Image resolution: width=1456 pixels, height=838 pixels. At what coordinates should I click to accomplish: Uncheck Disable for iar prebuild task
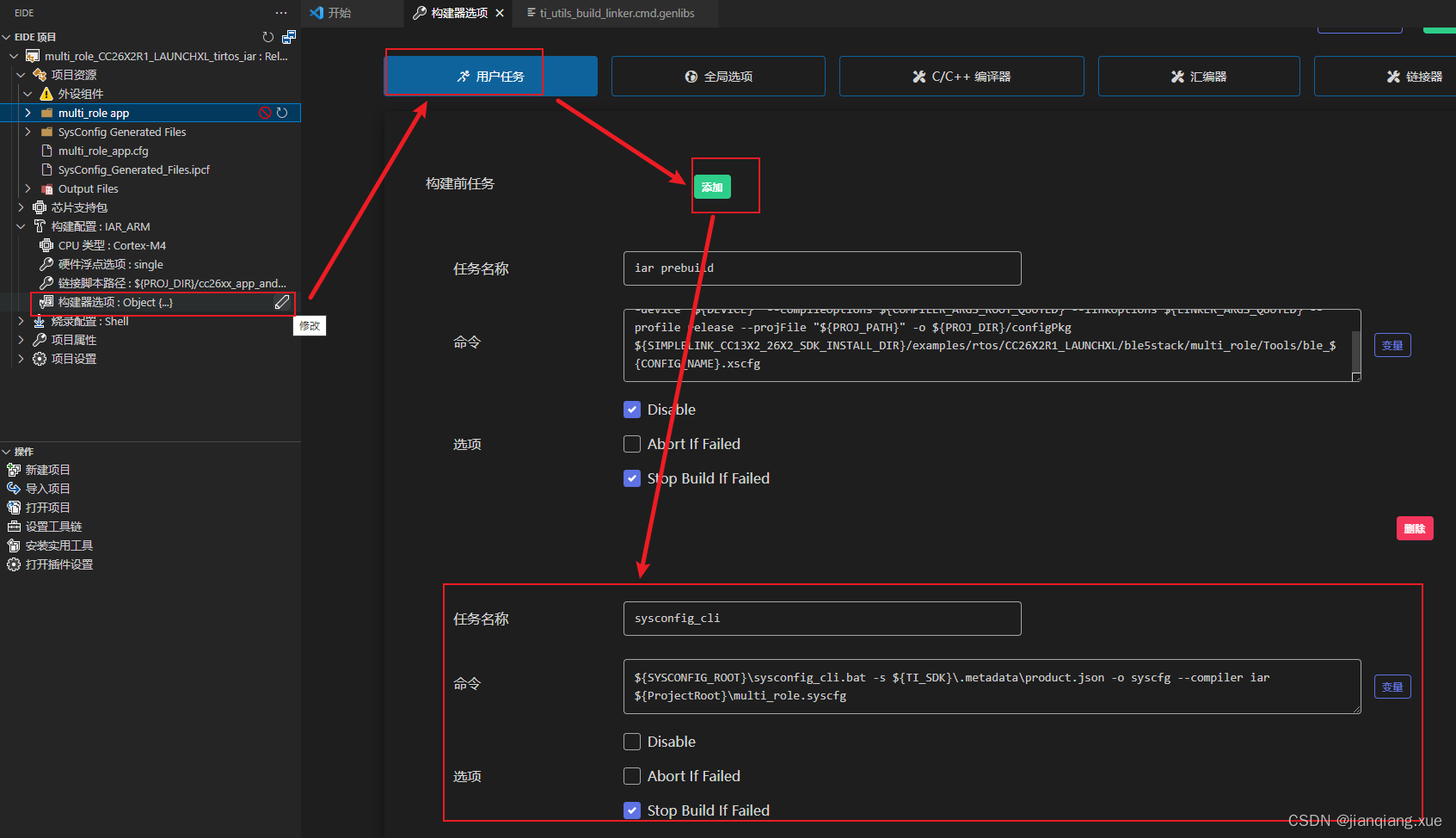point(632,410)
